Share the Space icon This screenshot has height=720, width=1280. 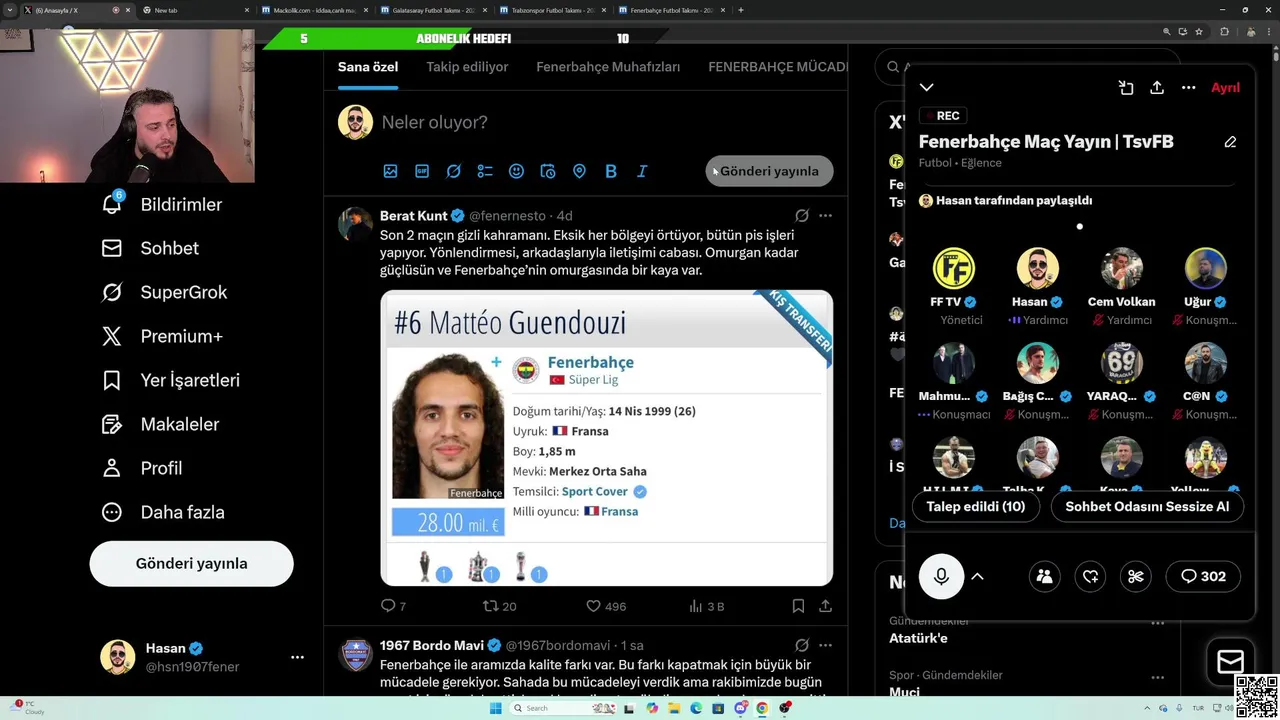pyautogui.click(x=1157, y=88)
